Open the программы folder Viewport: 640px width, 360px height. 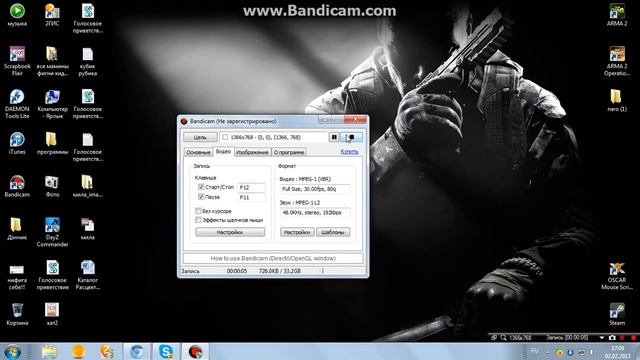[52, 143]
